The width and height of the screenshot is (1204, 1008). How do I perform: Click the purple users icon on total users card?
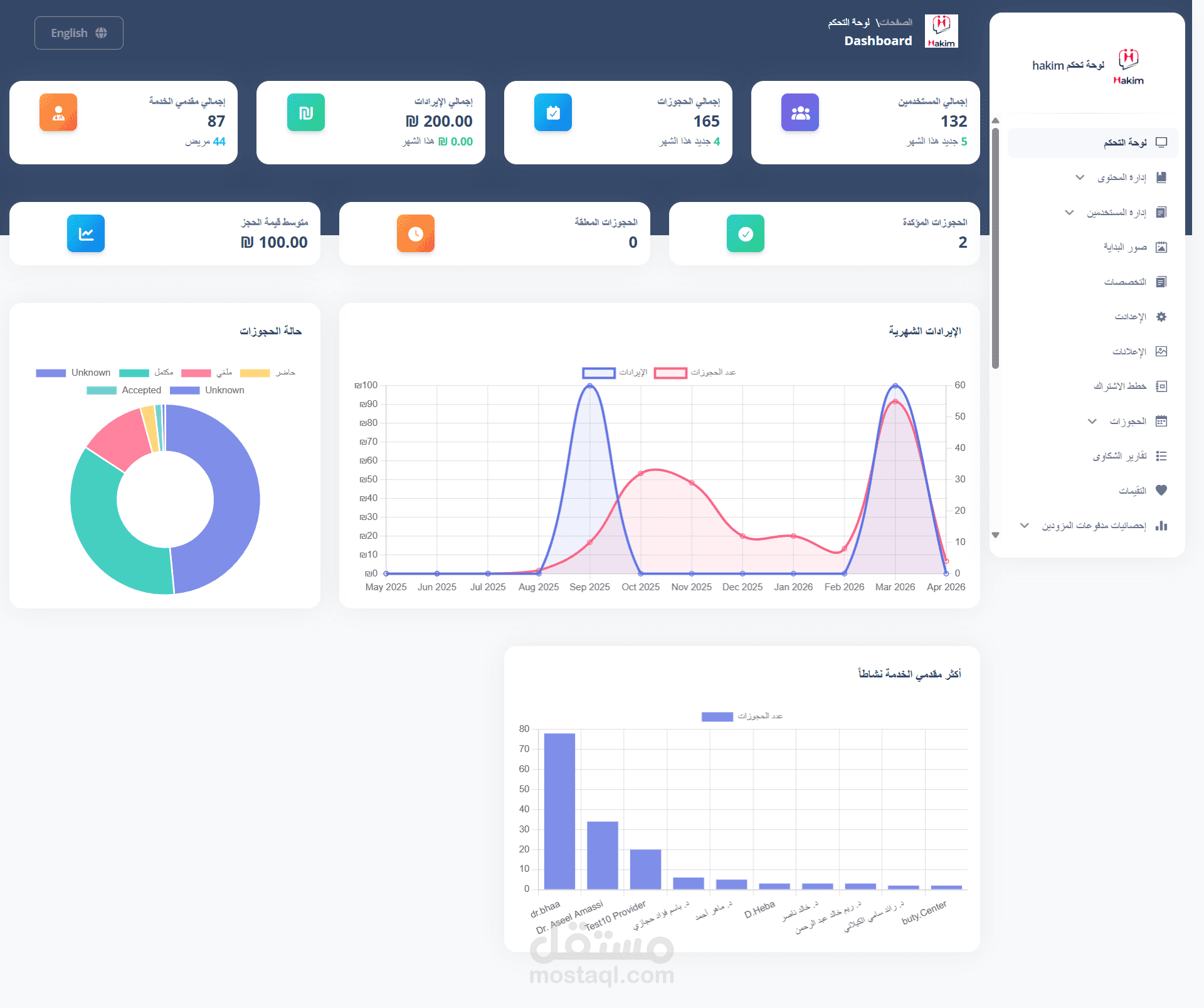[800, 113]
